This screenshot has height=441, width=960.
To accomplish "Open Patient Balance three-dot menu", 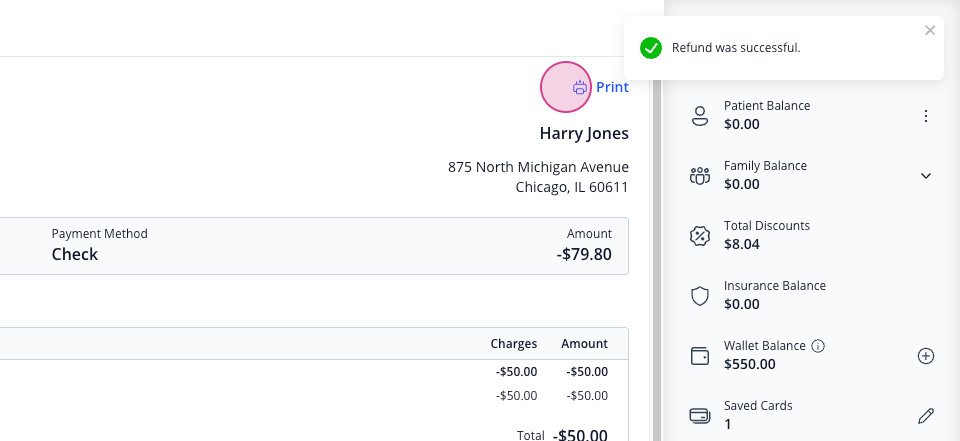I will pyautogui.click(x=926, y=116).
